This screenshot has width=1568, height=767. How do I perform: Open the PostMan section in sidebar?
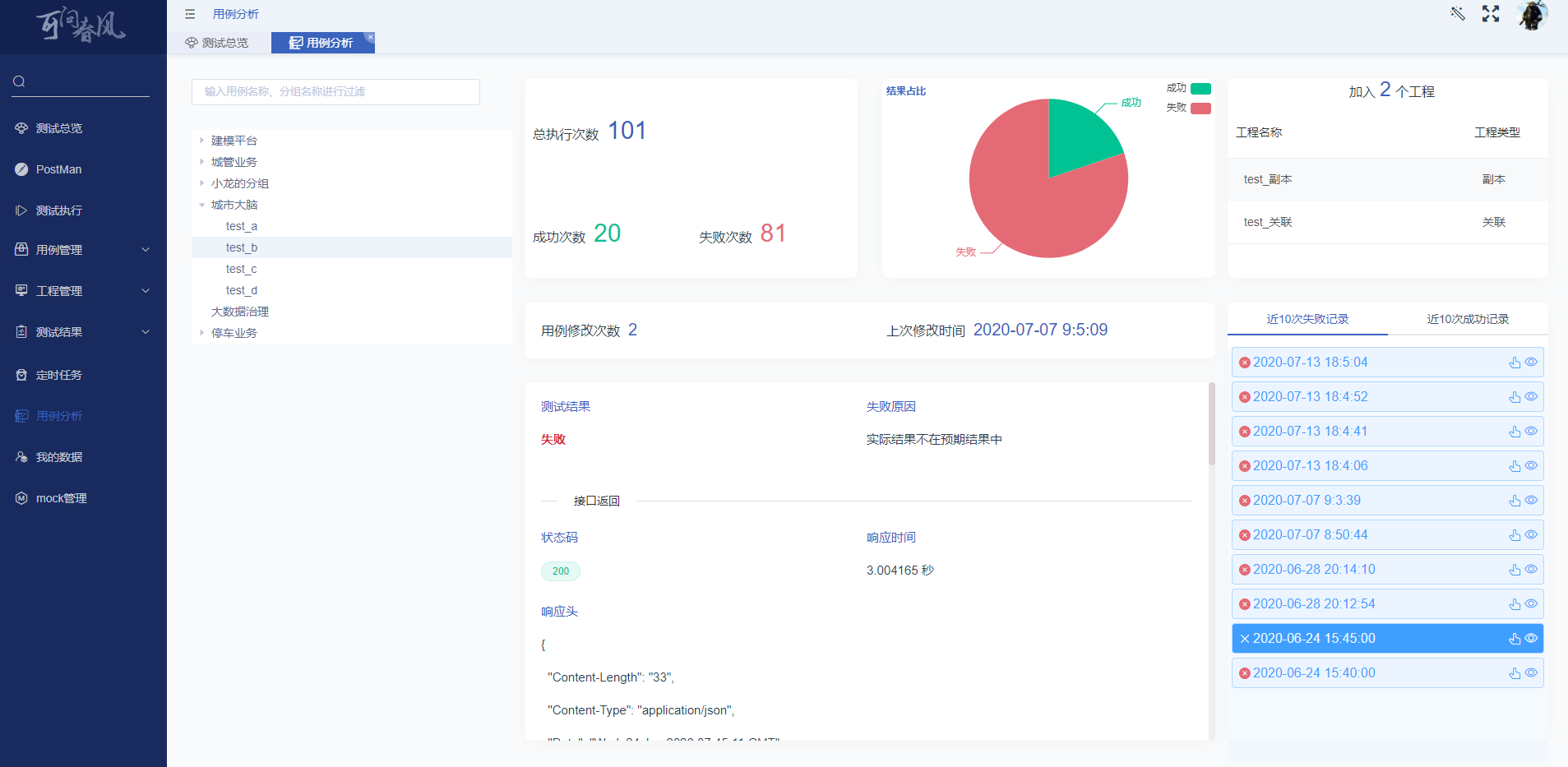pyautogui.click(x=58, y=169)
